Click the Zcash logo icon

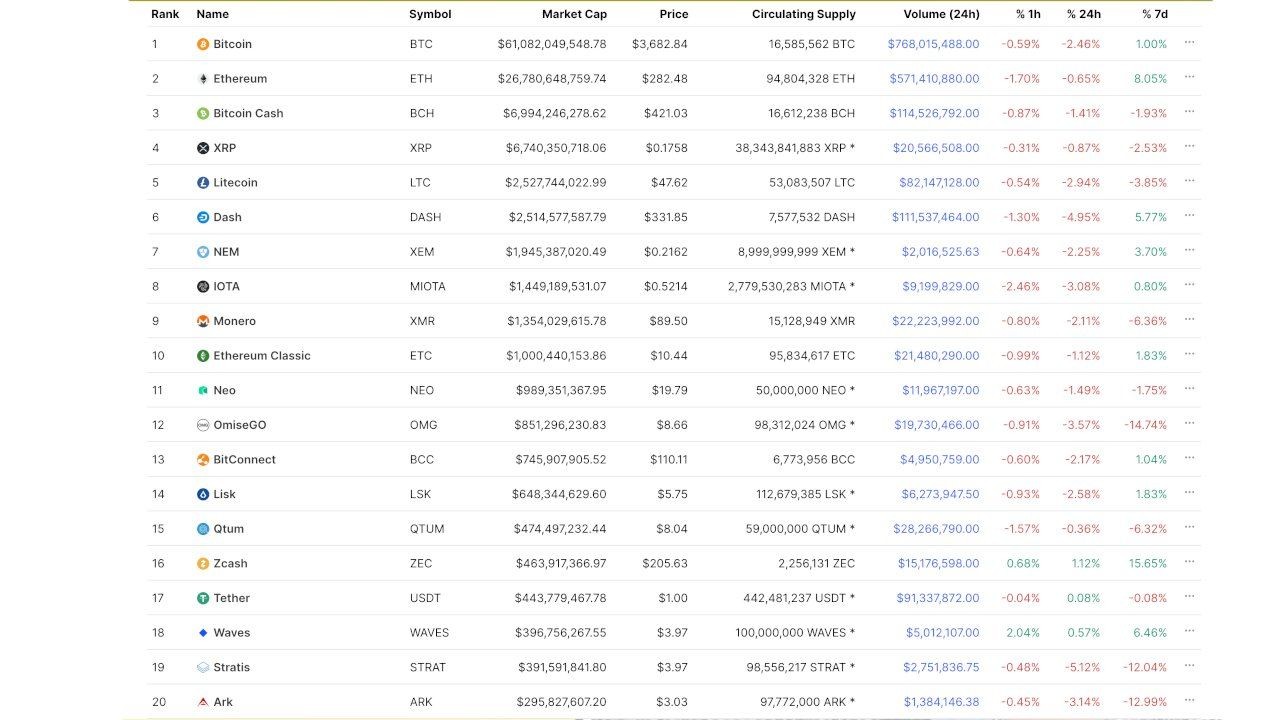(203, 564)
